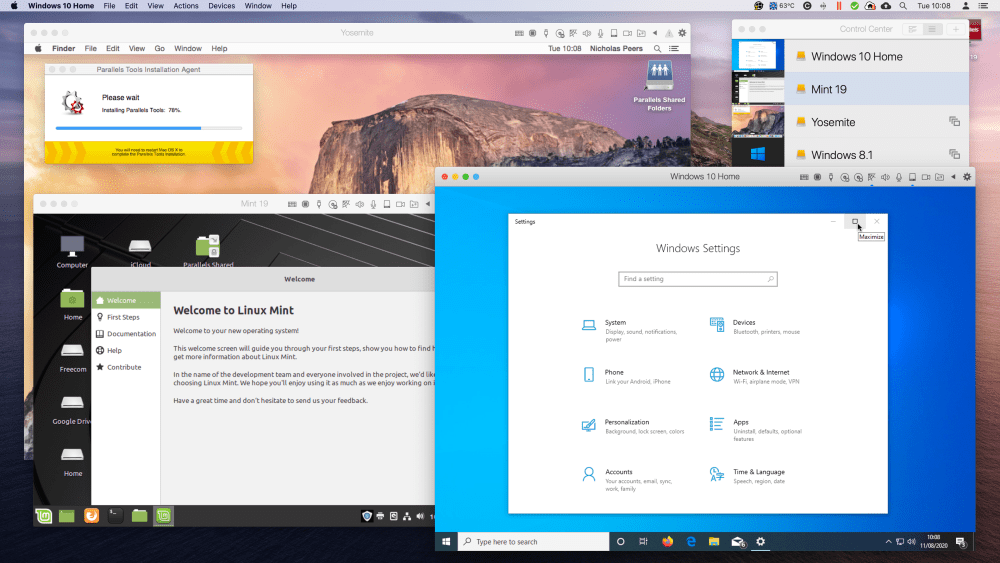Open Mint menu button on Mint panel
This screenshot has height=563, width=1000.
click(43, 516)
